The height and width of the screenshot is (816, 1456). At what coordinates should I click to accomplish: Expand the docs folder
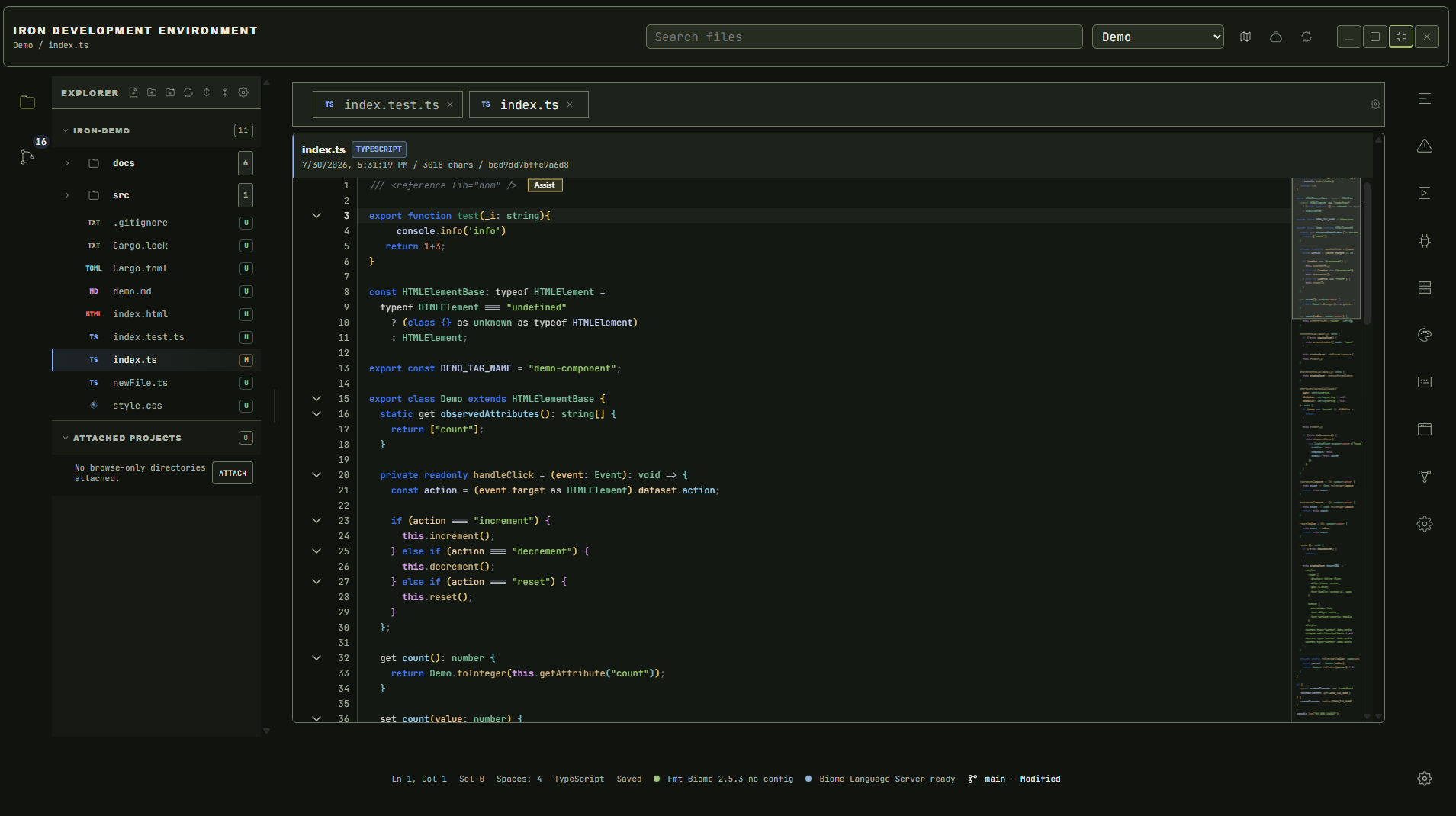coord(67,163)
